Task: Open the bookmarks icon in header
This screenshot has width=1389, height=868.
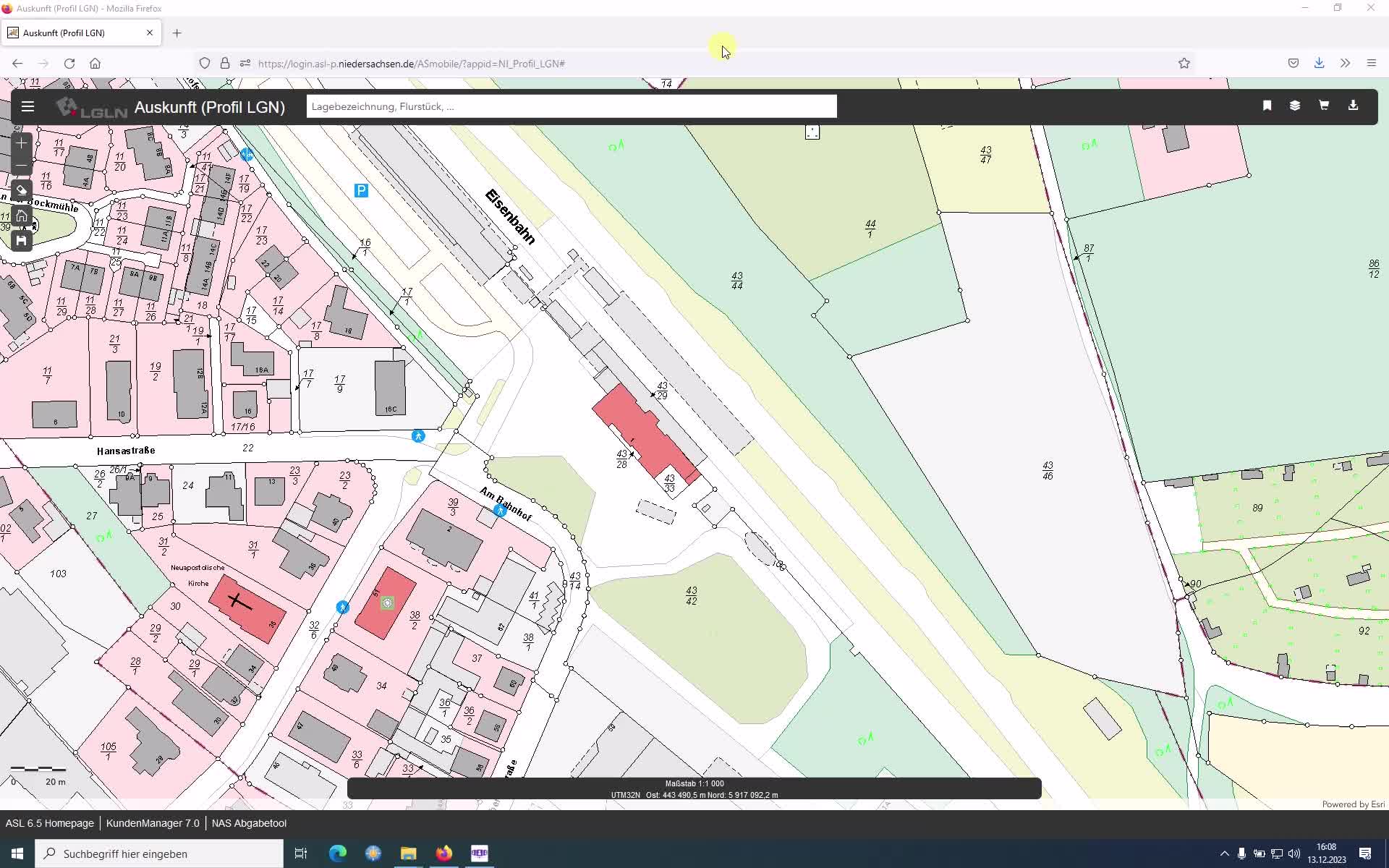Action: click(1267, 106)
